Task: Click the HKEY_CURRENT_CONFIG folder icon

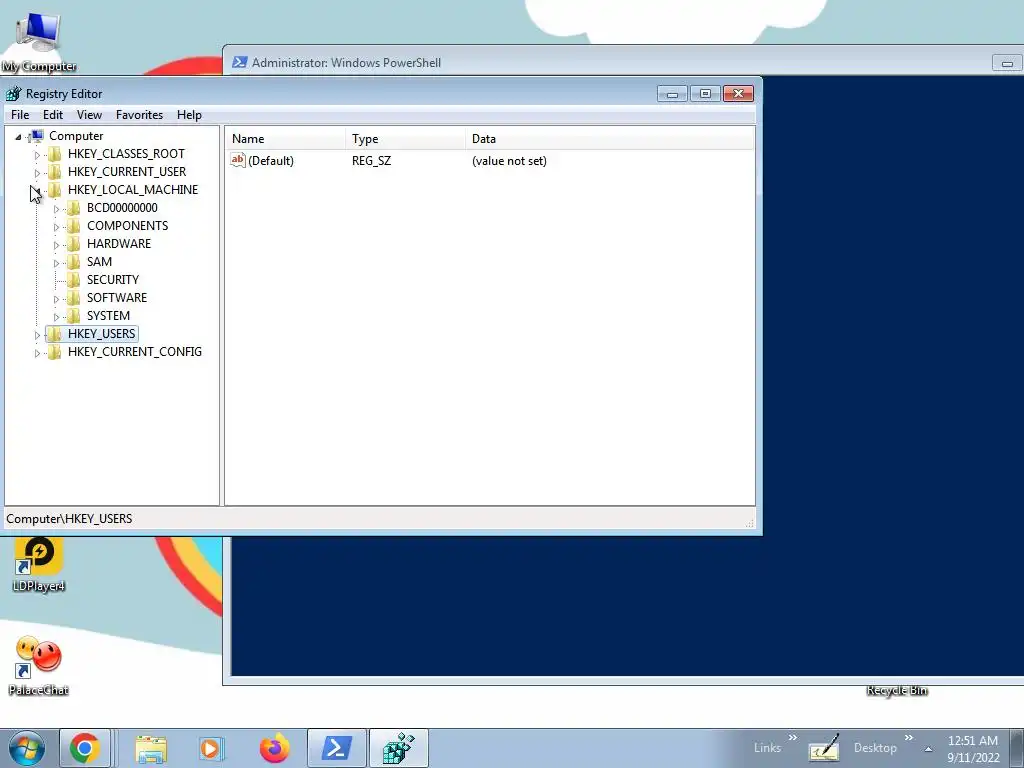Action: point(55,352)
